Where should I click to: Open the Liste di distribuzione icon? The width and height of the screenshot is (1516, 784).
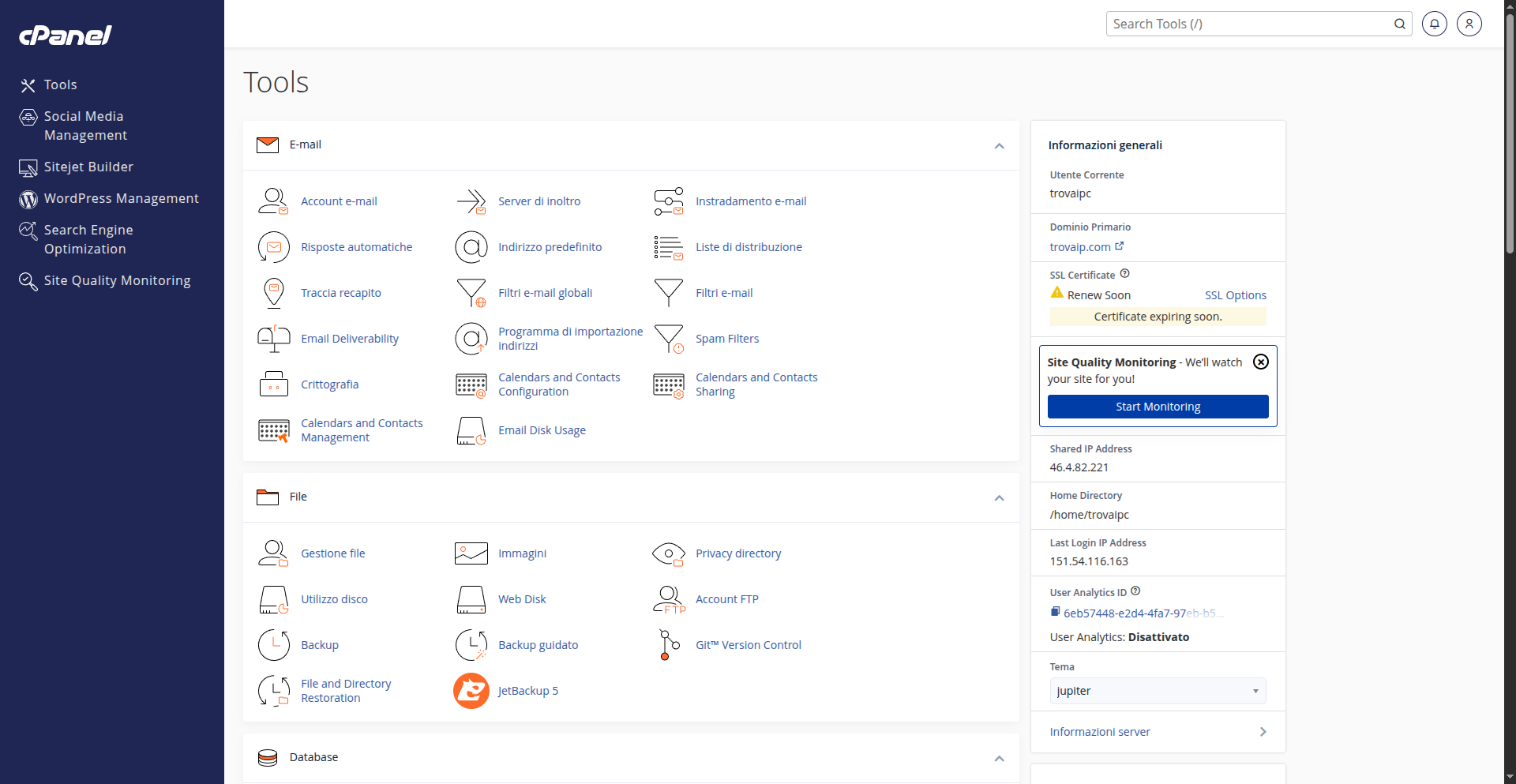tap(668, 247)
